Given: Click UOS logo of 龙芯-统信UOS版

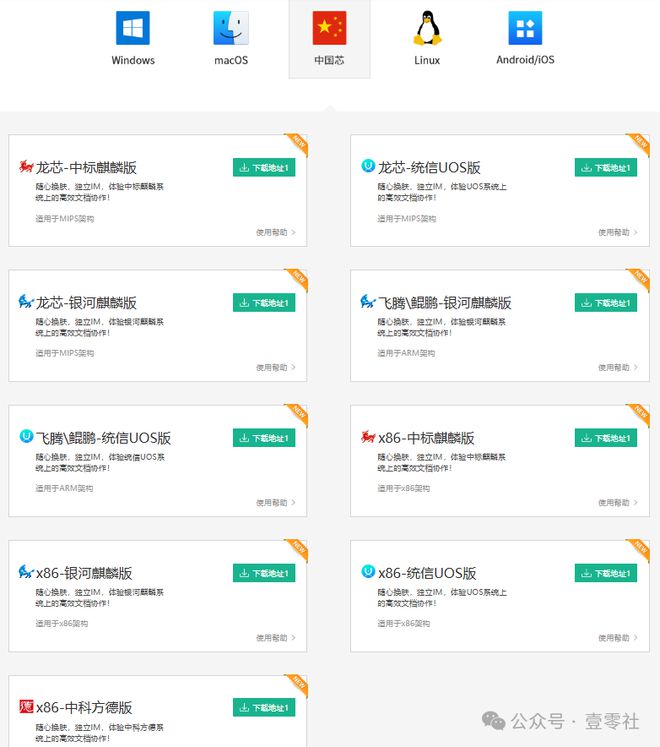Looking at the screenshot, I should 368,166.
